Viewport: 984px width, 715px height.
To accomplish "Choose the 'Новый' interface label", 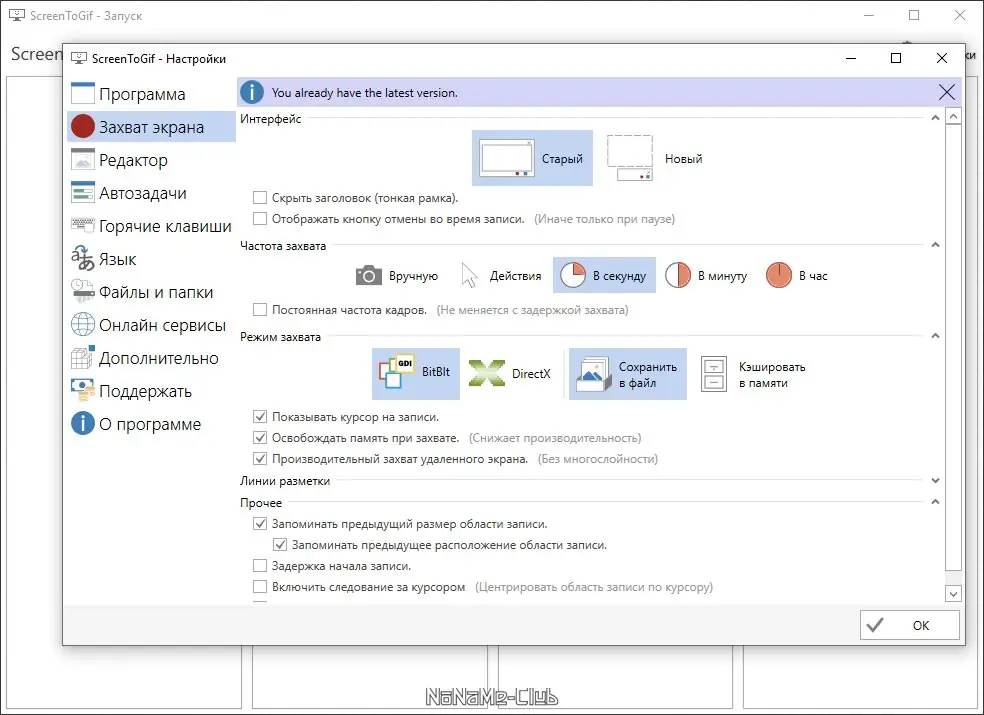I will coord(683,159).
